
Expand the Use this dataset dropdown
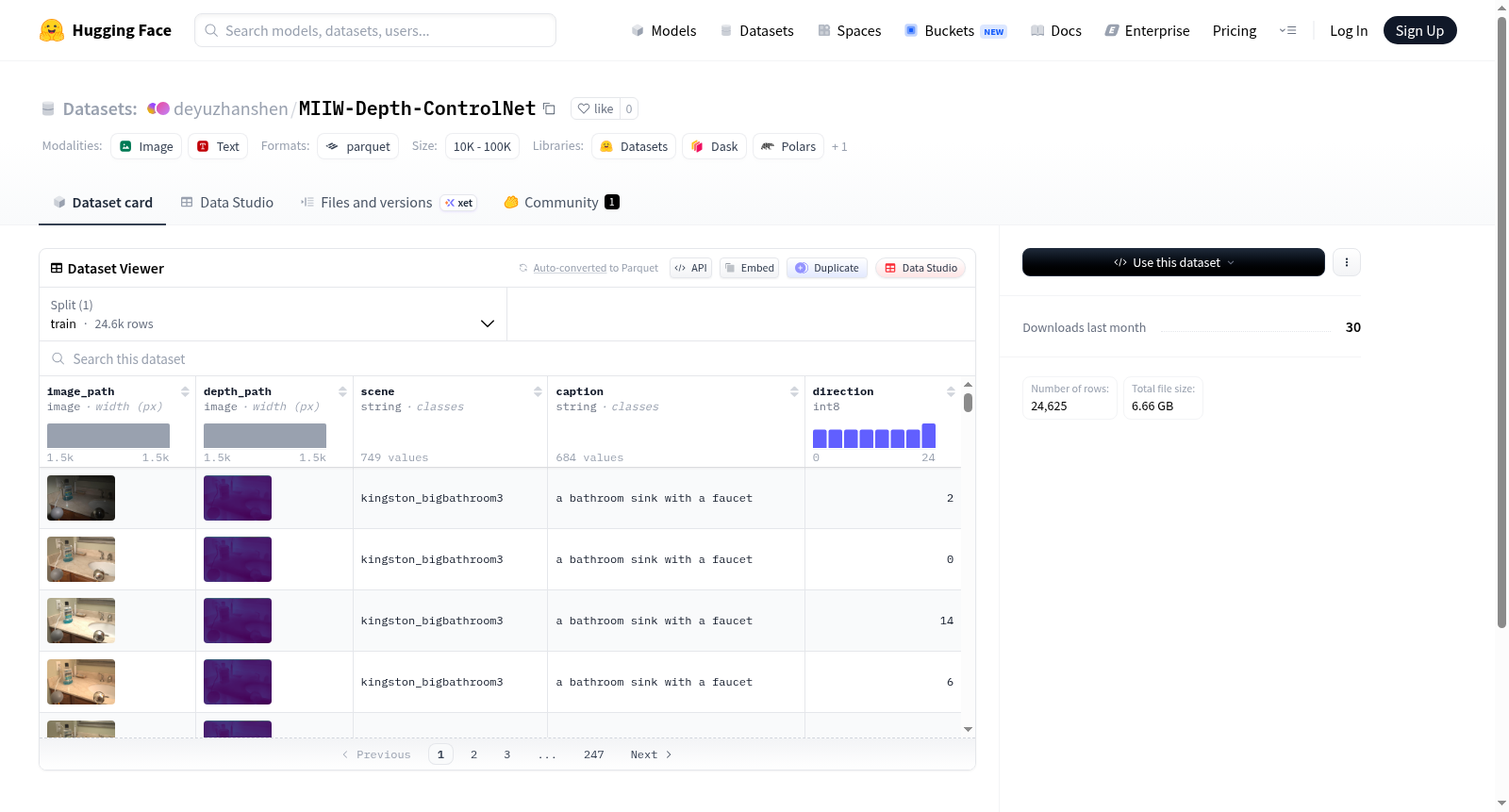1173,262
